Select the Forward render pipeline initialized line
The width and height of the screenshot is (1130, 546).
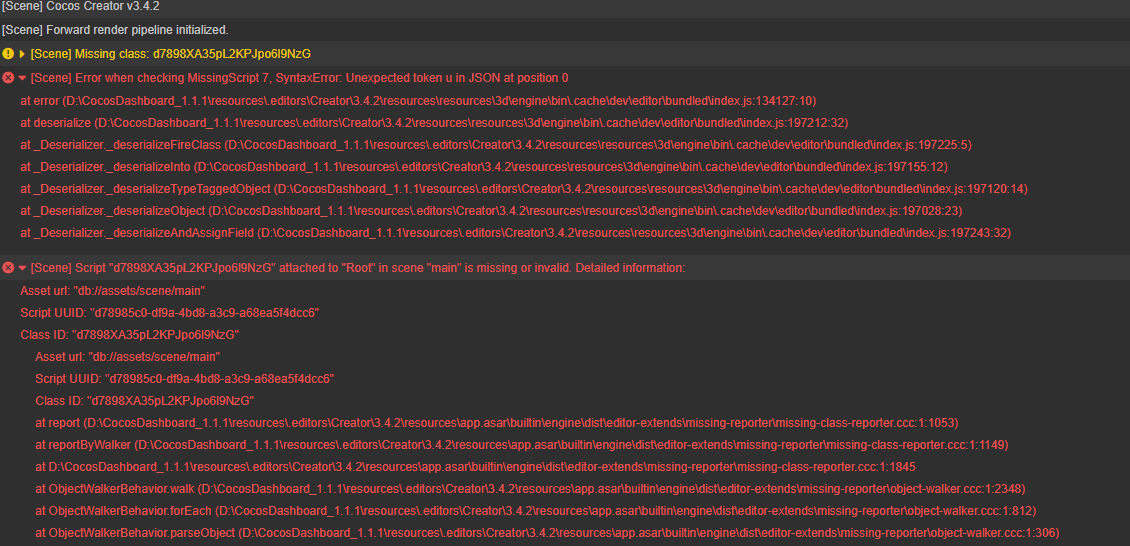(115, 30)
